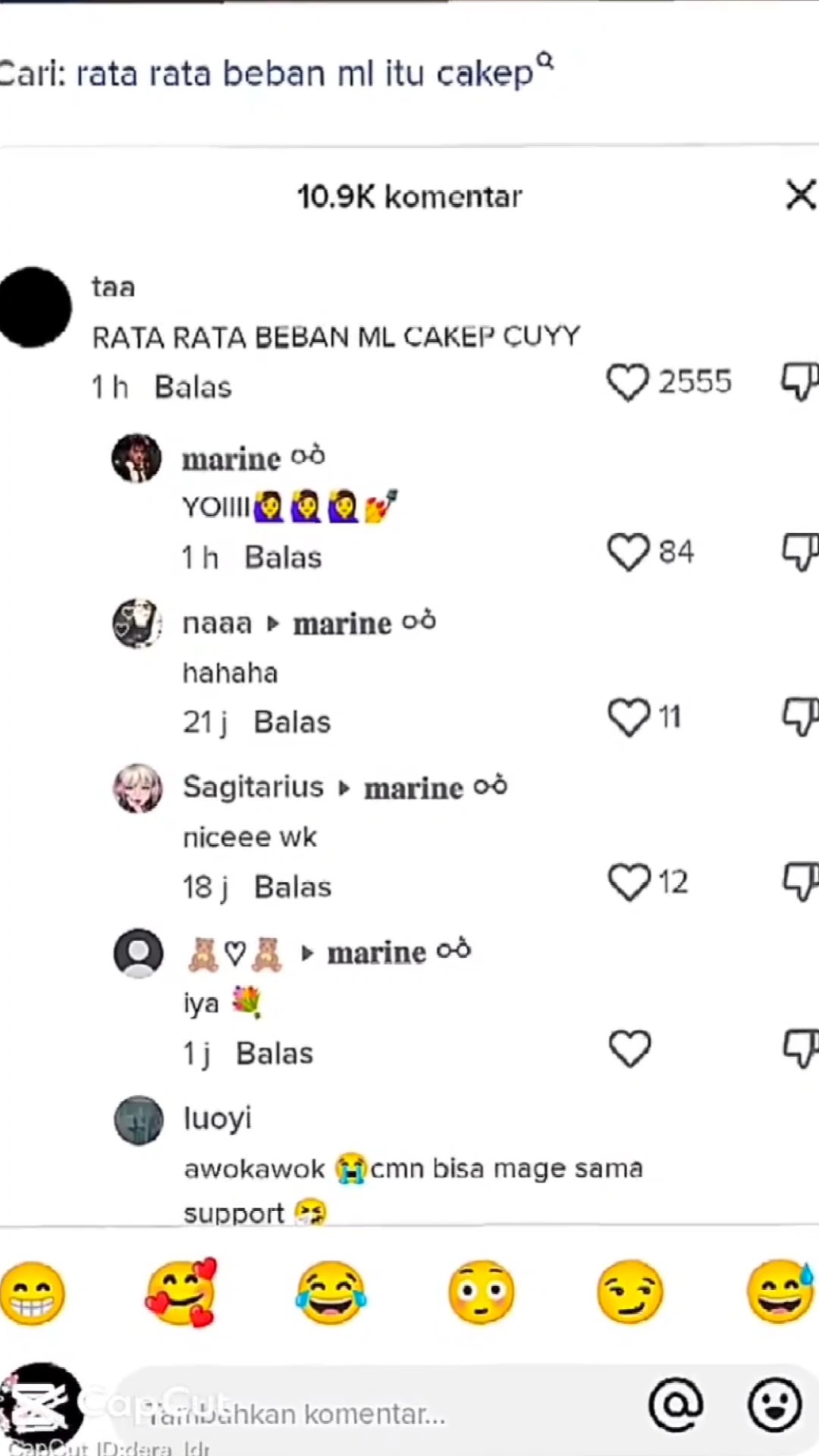Insert the smirking face emoji

[630, 1292]
